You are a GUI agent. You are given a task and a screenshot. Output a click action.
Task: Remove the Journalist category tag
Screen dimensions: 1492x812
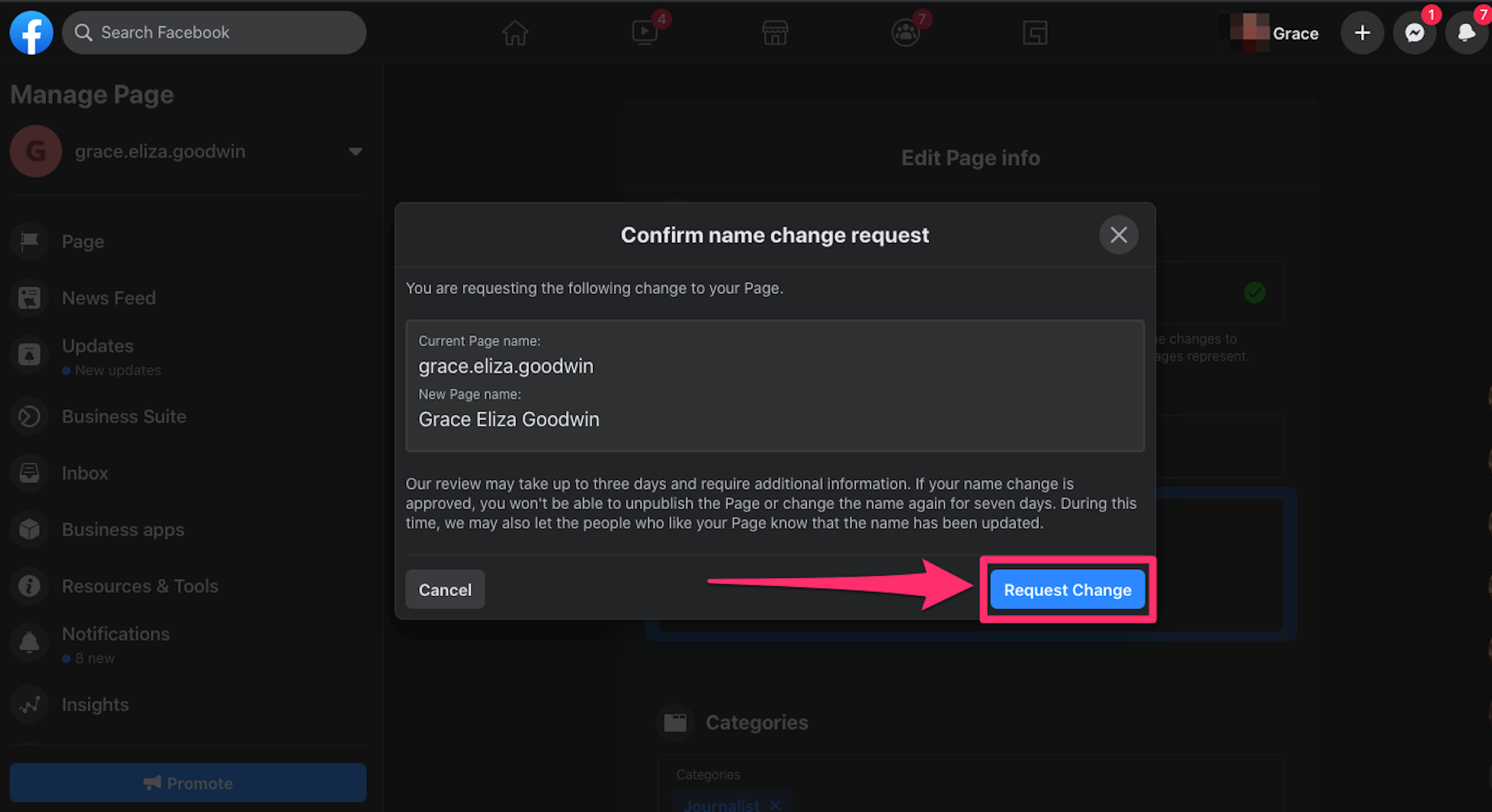click(776, 806)
